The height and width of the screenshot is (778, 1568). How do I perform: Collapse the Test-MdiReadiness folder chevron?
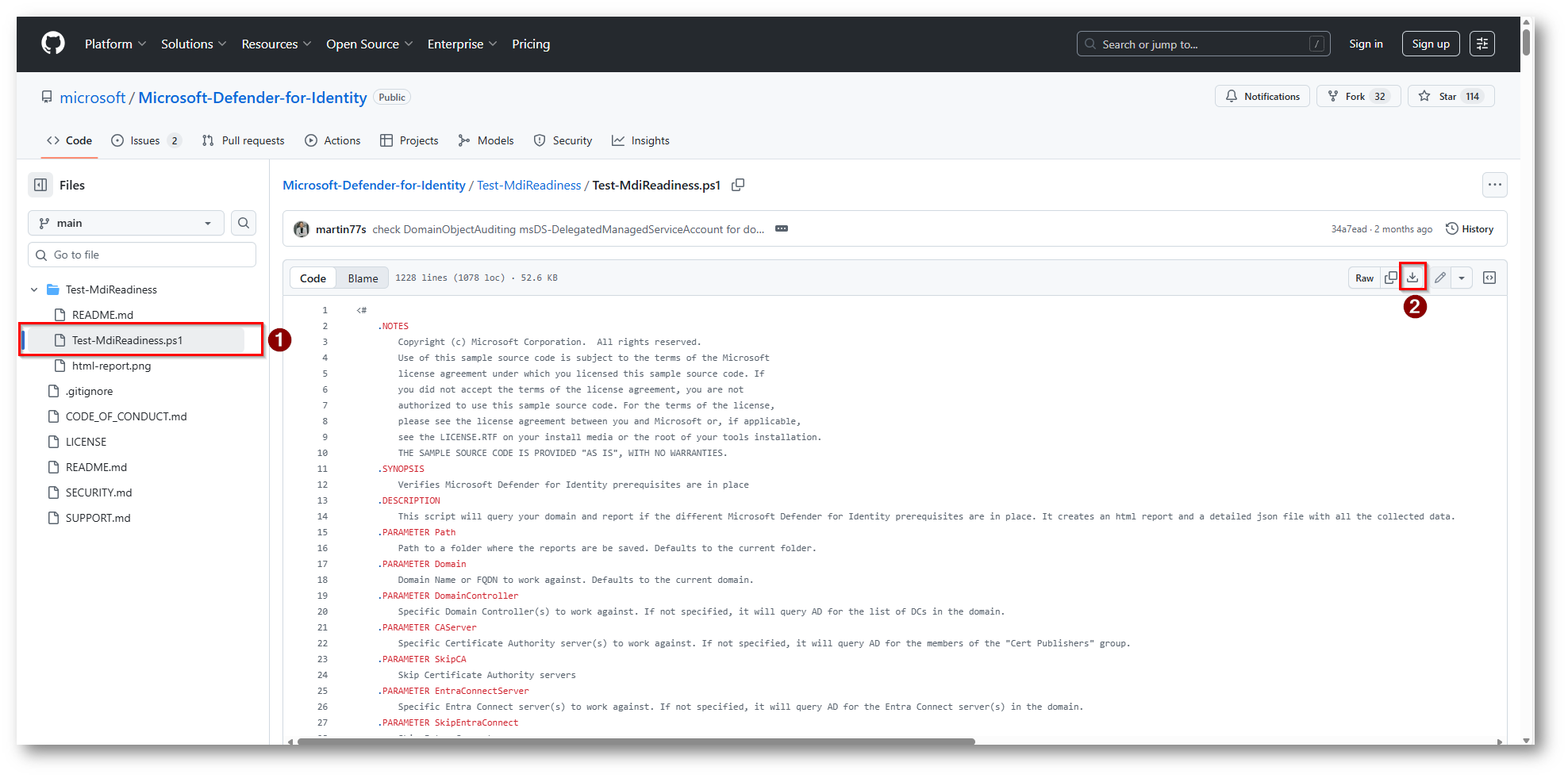pos(34,289)
